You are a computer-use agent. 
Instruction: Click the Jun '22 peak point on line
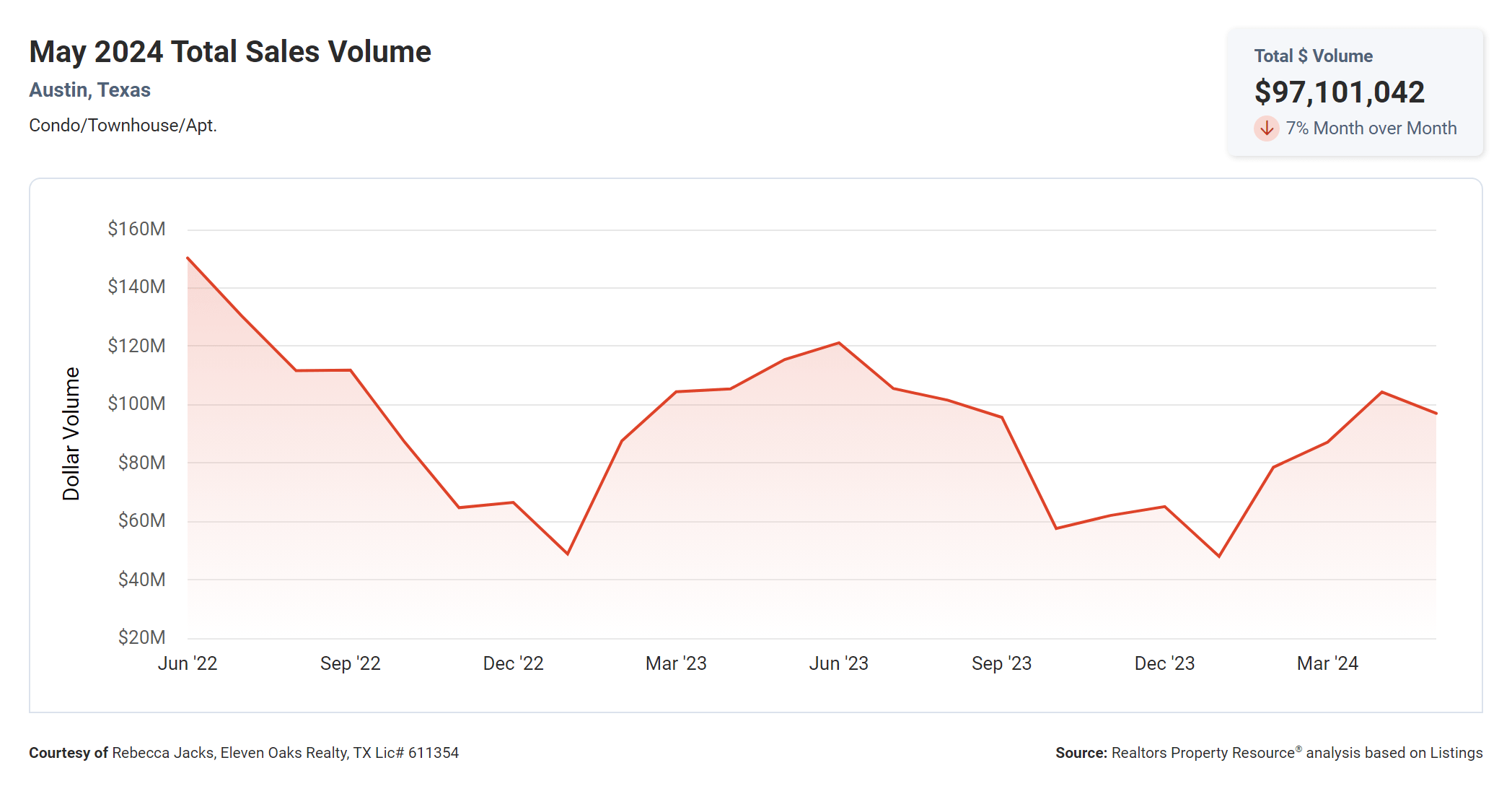point(188,258)
